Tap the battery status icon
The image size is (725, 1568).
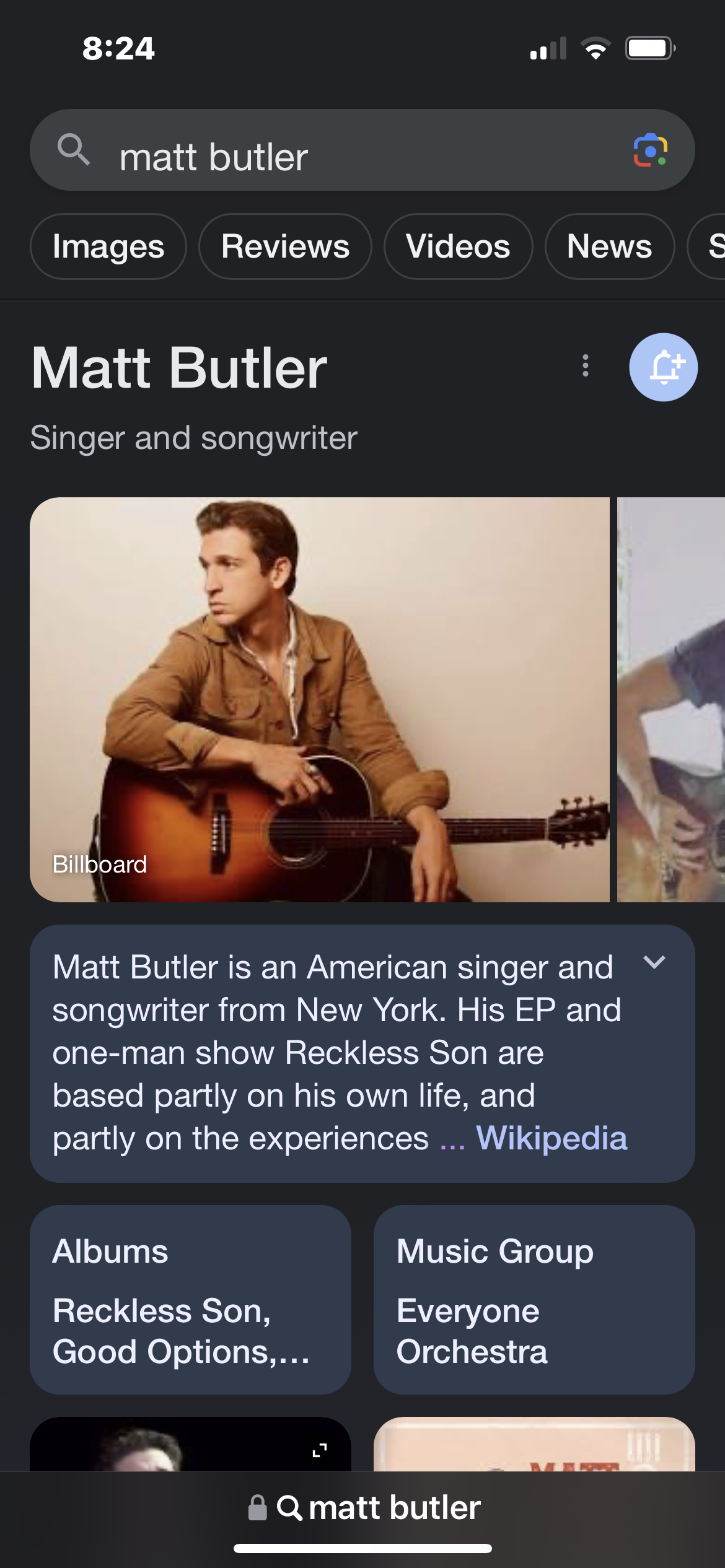click(x=649, y=48)
